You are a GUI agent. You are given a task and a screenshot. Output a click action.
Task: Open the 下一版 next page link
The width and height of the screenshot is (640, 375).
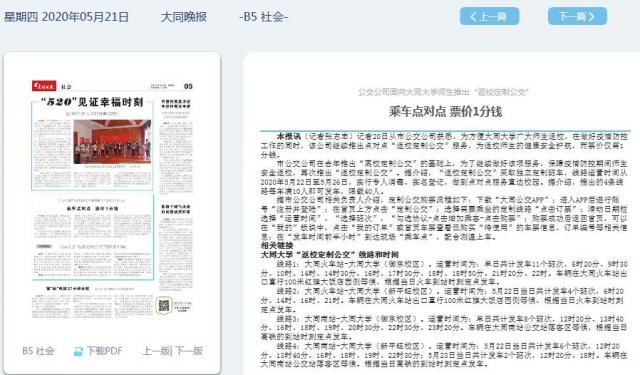point(189,351)
